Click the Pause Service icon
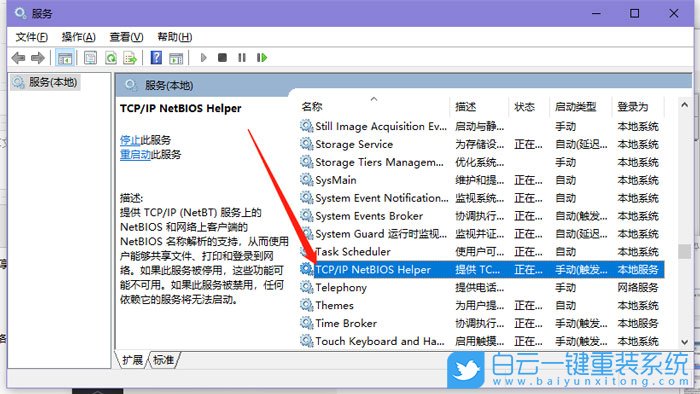Viewport: 700px width, 394px height. pos(242,58)
